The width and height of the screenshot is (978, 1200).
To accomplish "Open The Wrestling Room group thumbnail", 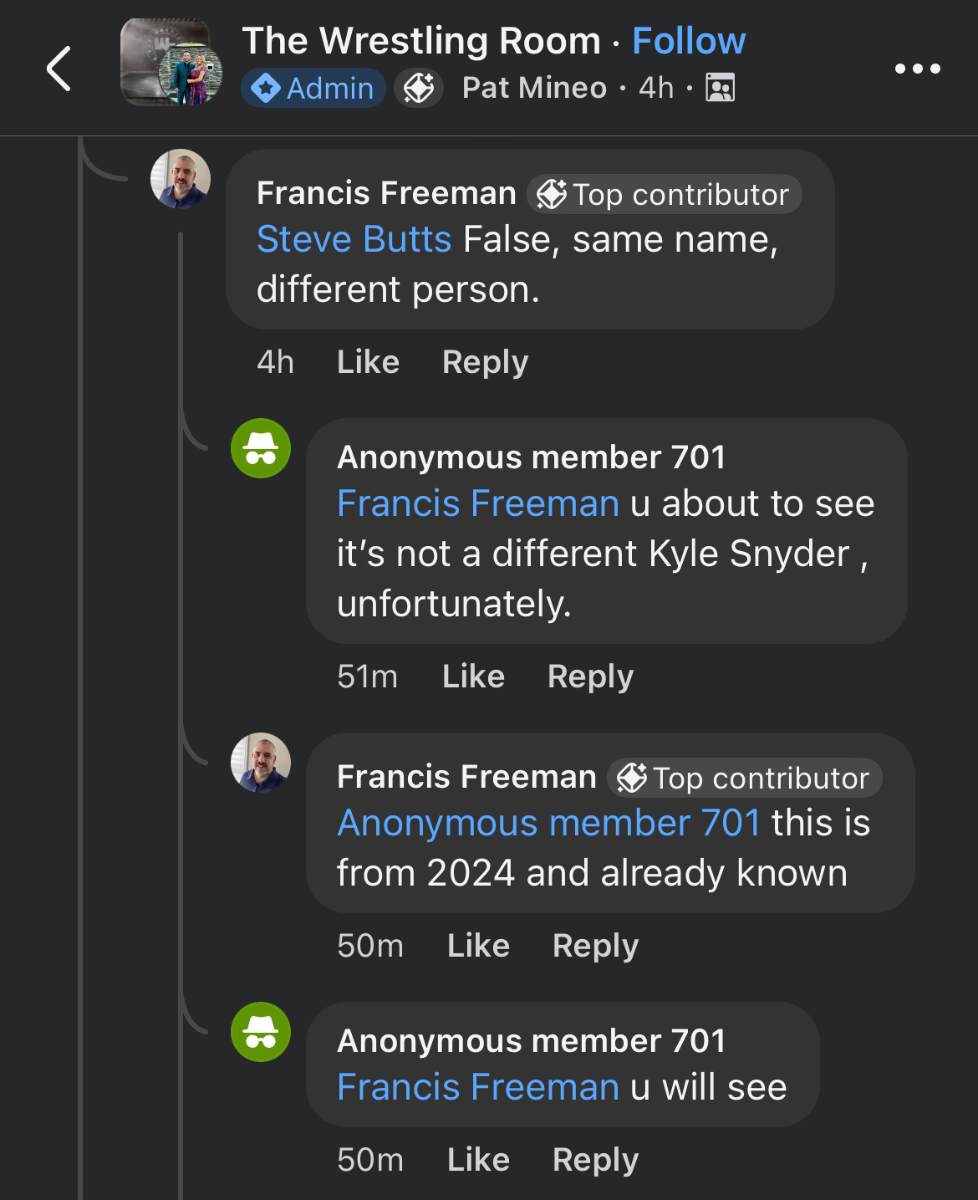I will pyautogui.click(x=166, y=62).
